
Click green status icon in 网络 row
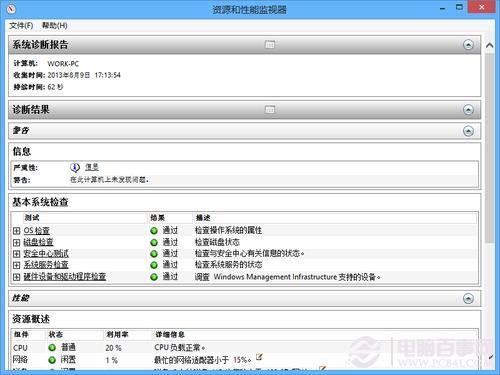pyautogui.click(x=52, y=360)
